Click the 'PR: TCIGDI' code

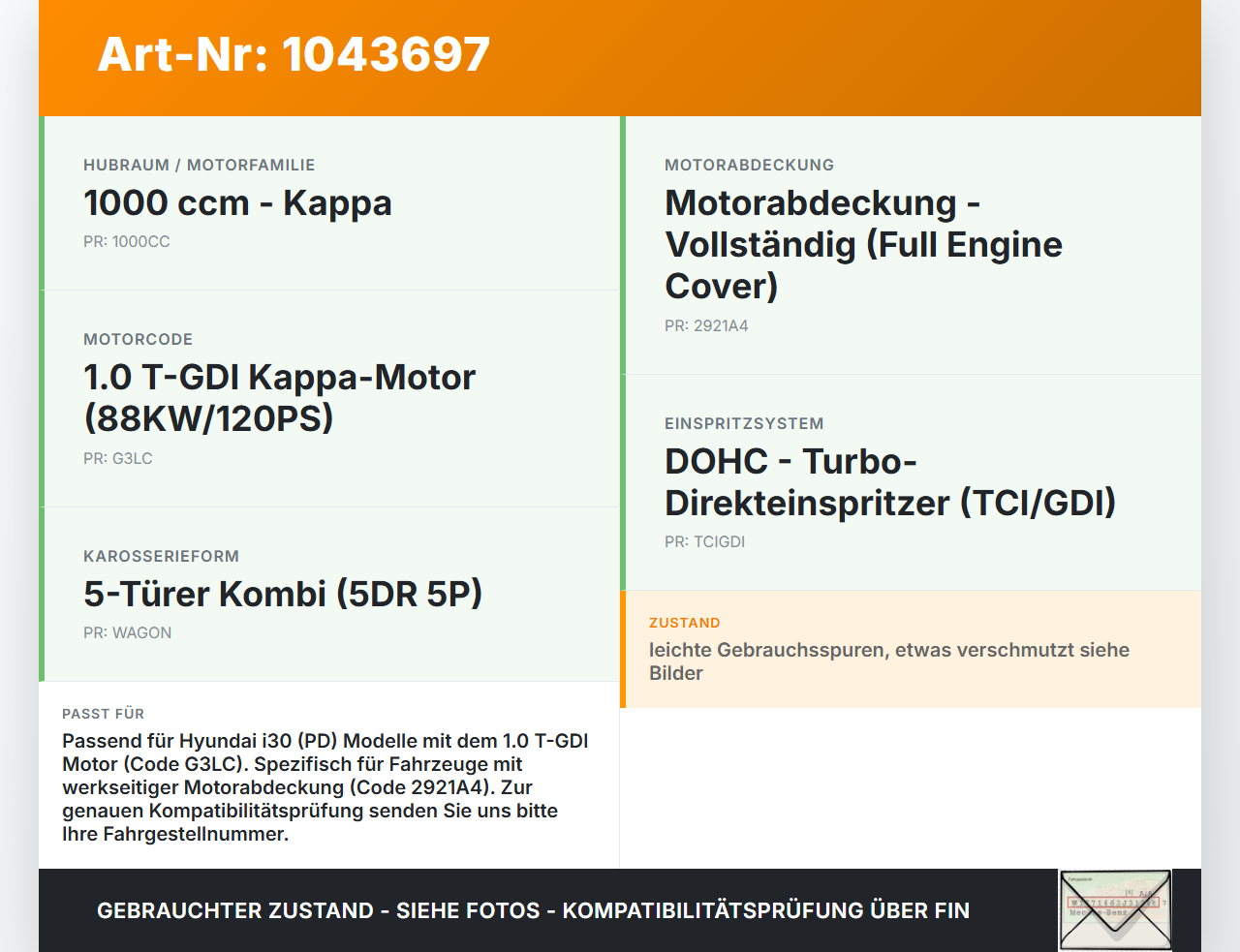[x=705, y=542]
